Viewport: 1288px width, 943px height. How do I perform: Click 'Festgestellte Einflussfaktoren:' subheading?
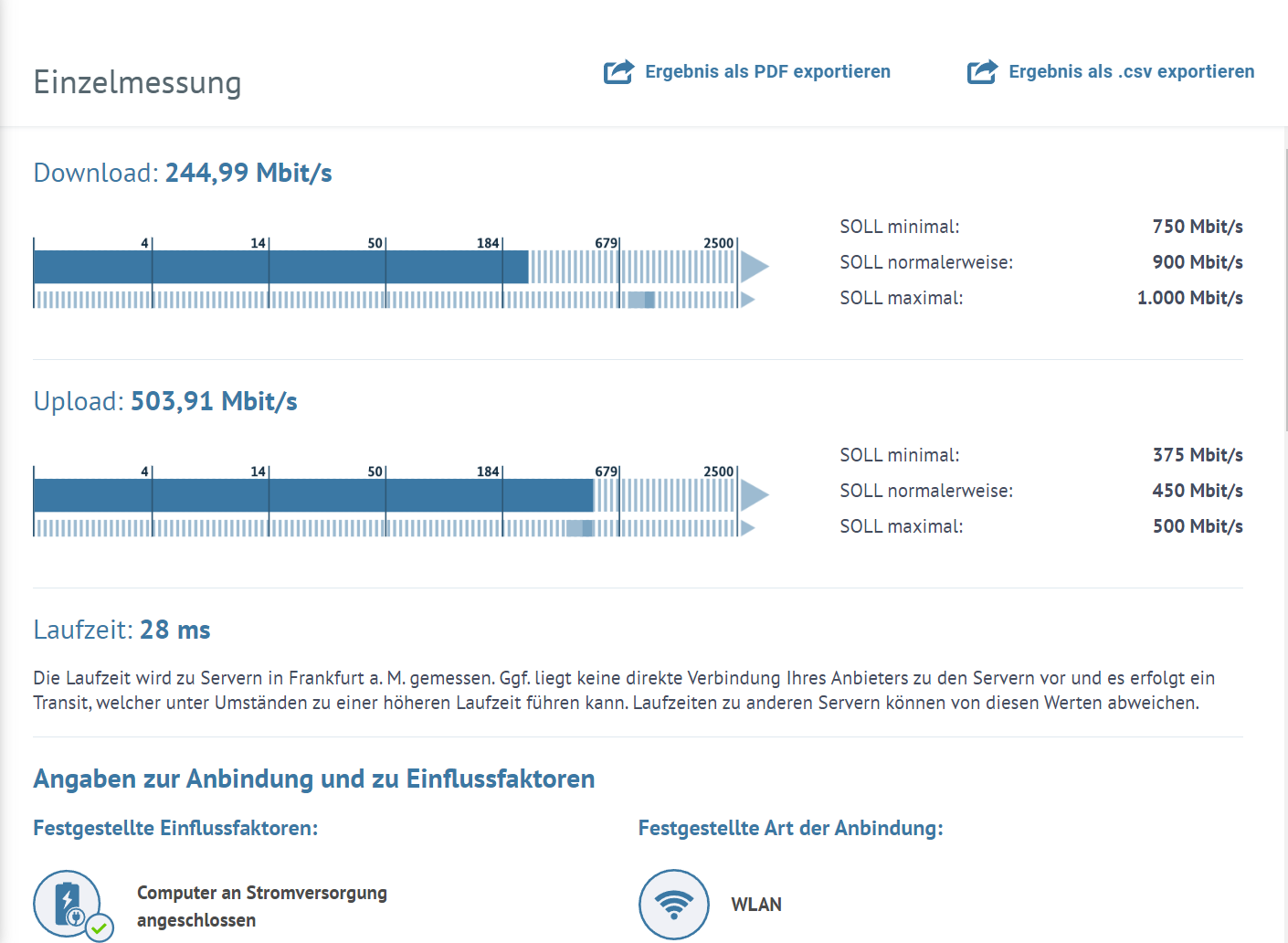[175, 828]
